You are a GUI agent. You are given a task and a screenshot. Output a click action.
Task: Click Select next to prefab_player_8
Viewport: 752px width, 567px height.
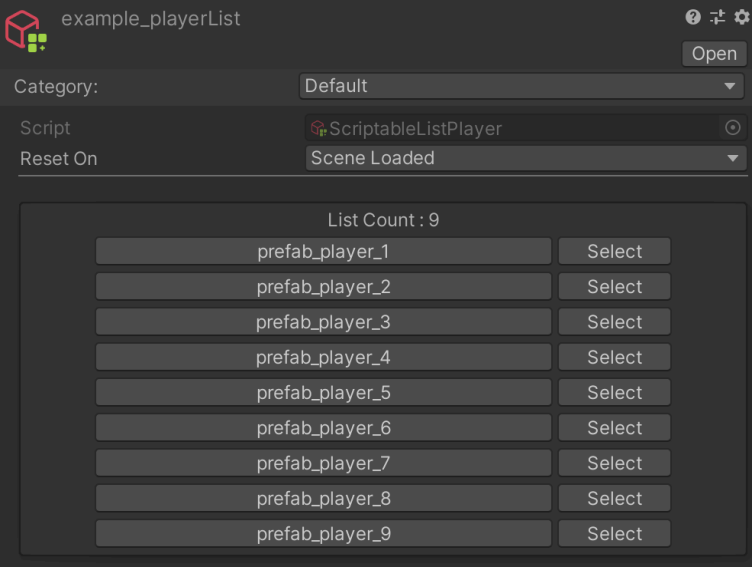[614, 498]
